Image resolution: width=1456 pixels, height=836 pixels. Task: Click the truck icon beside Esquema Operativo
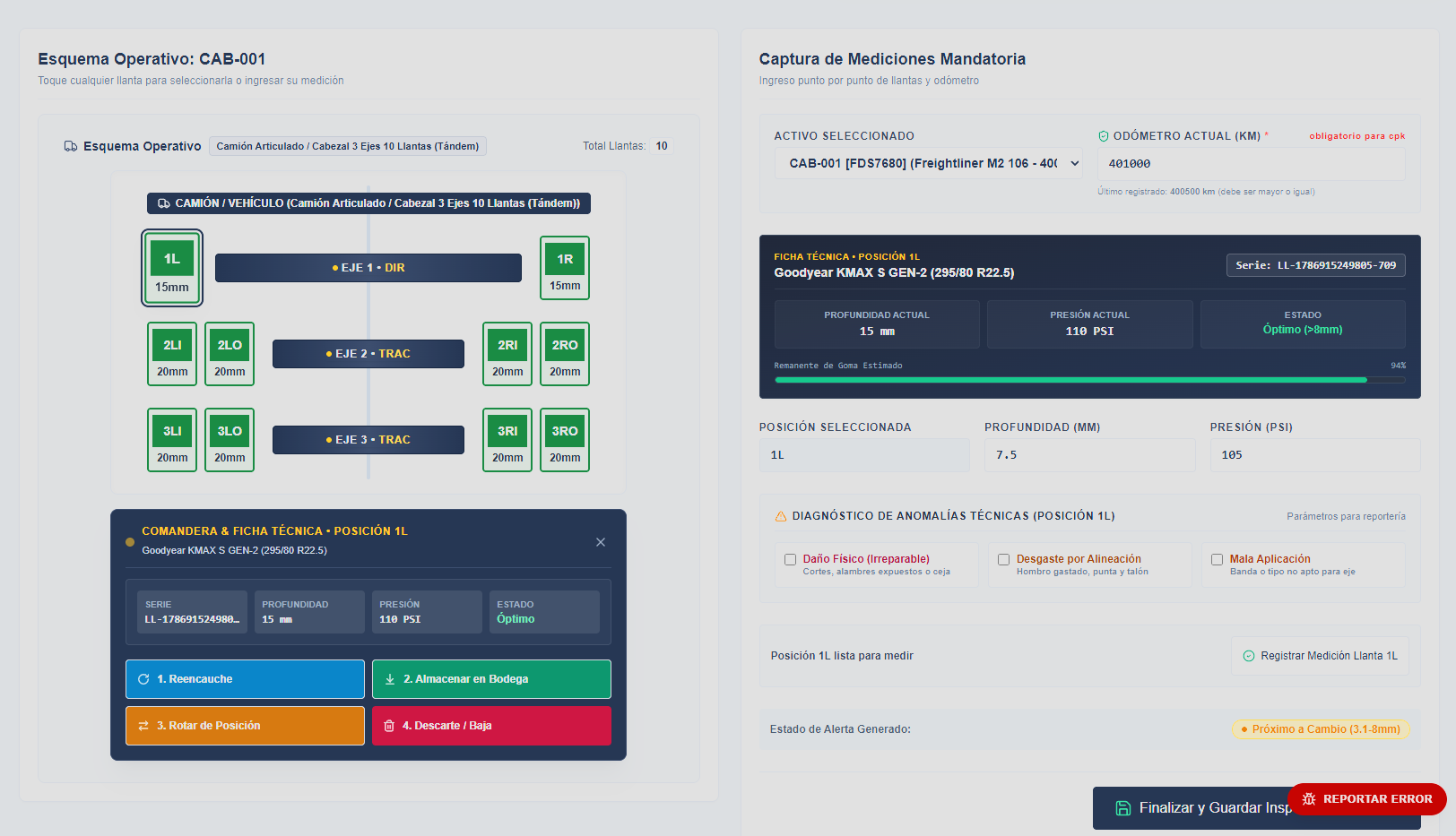point(71,146)
